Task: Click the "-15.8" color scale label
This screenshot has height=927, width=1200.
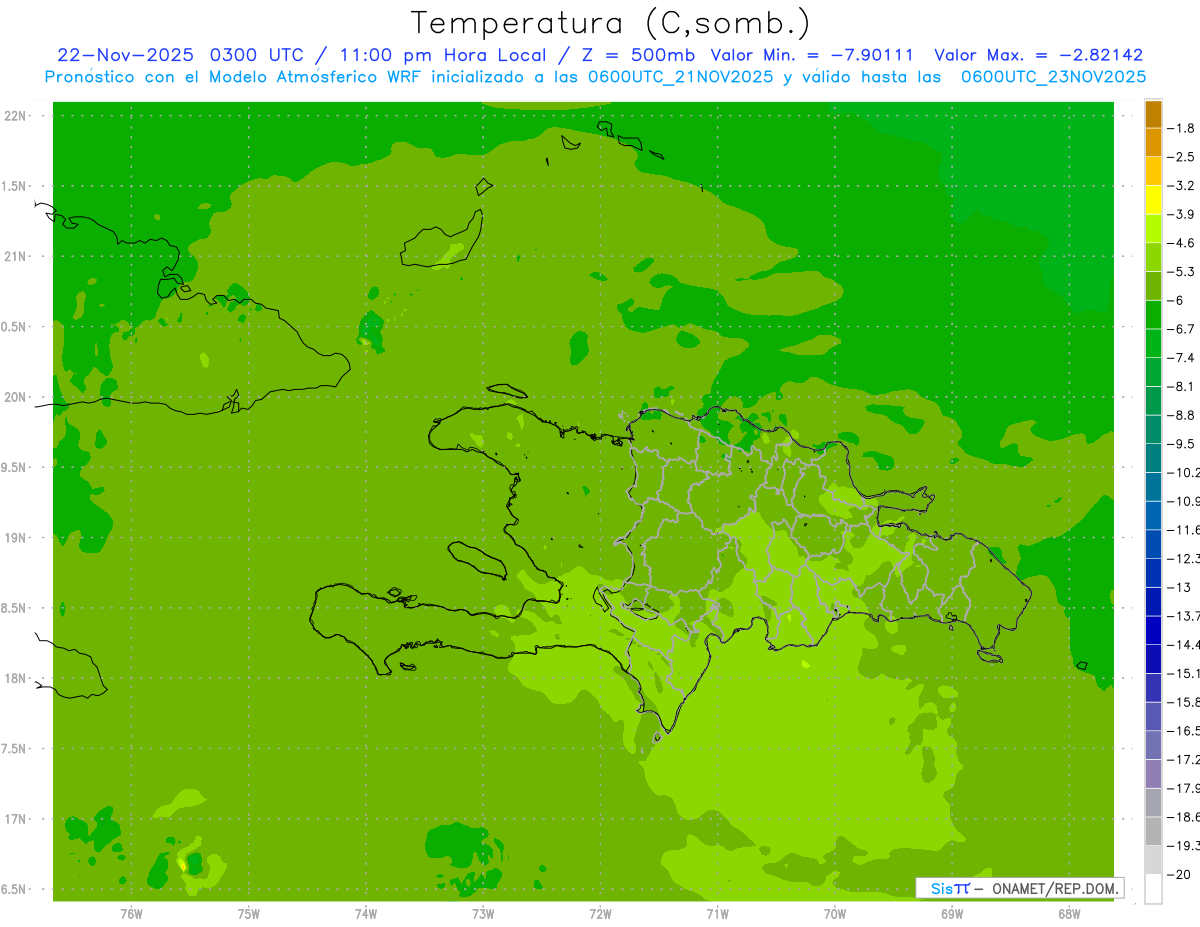Action: click(1183, 702)
